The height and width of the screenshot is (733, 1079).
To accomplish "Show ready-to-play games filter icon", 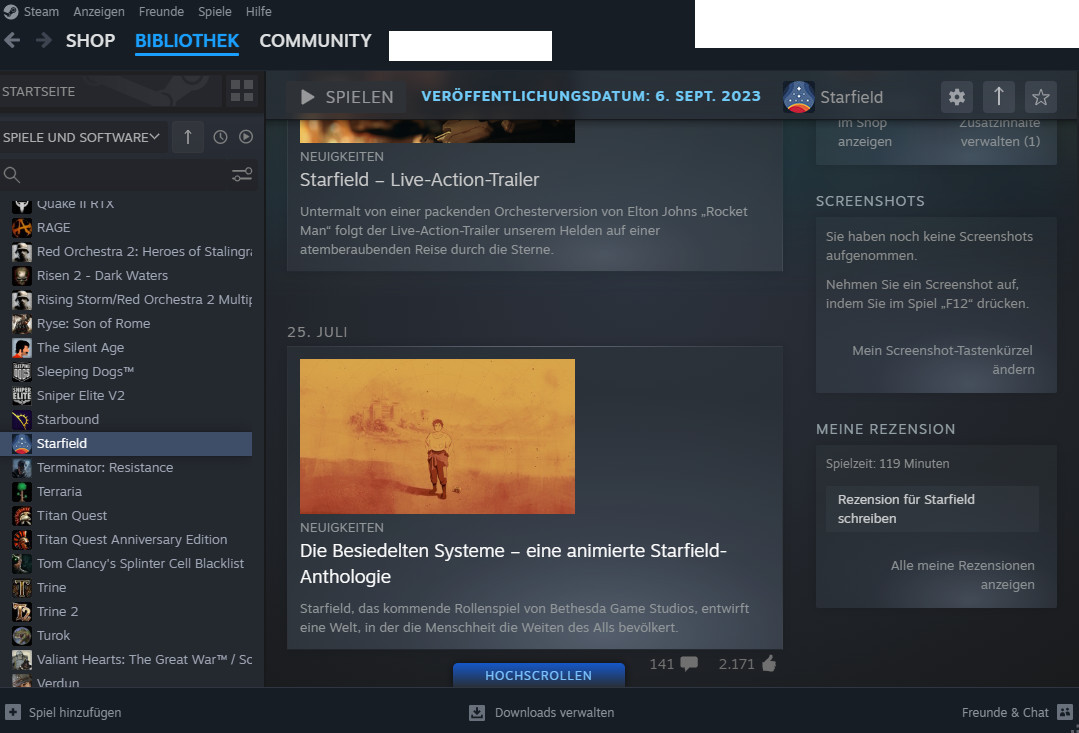I will pos(246,137).
